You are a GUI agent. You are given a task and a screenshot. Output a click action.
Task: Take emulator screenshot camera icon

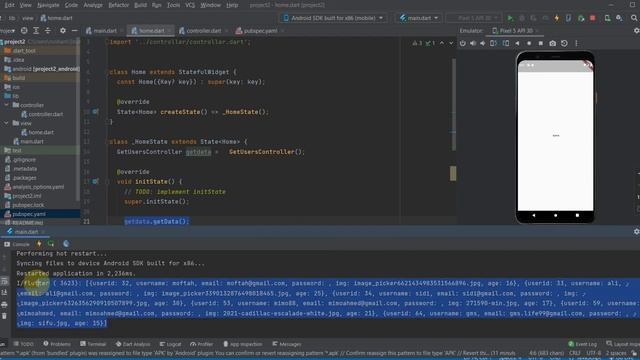coord(552,43)
